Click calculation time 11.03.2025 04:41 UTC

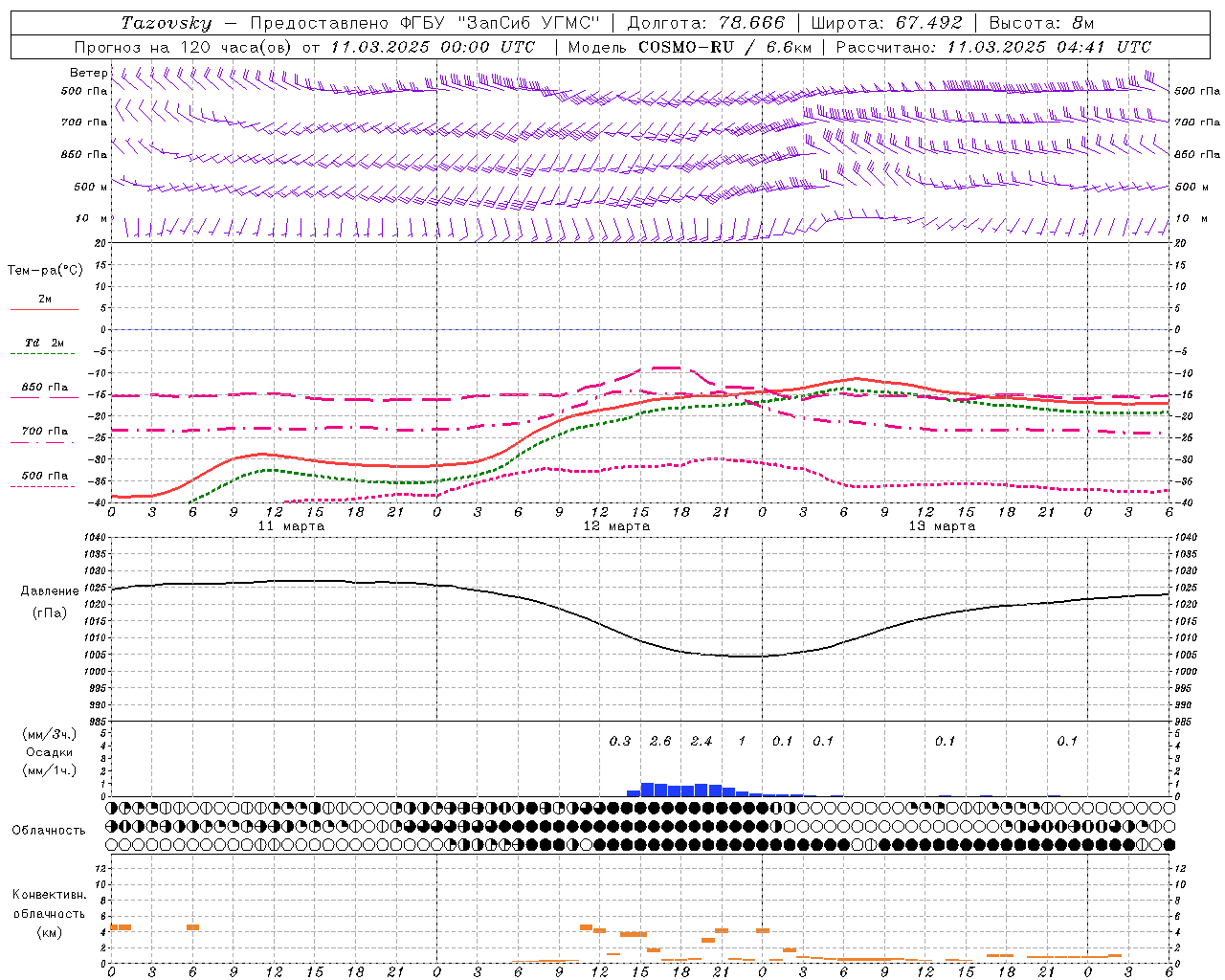[1049, 47]
